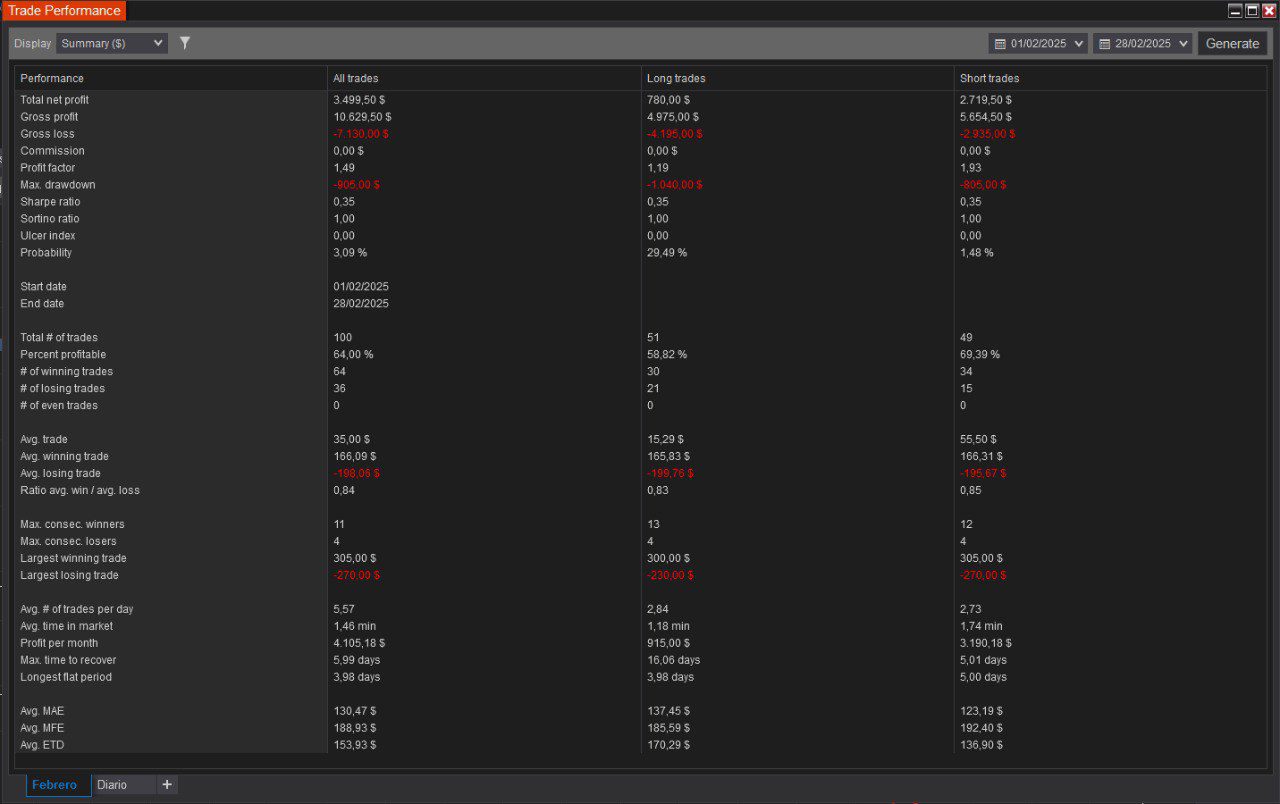Select the 10.629,50 $ gross profit value
The height and width of the screenshot is (804, 1280).
point(362,117)
